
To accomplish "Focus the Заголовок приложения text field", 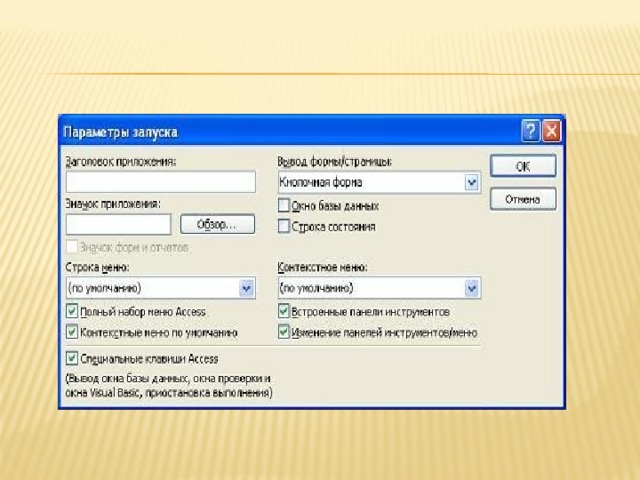I will pos(160,182).
